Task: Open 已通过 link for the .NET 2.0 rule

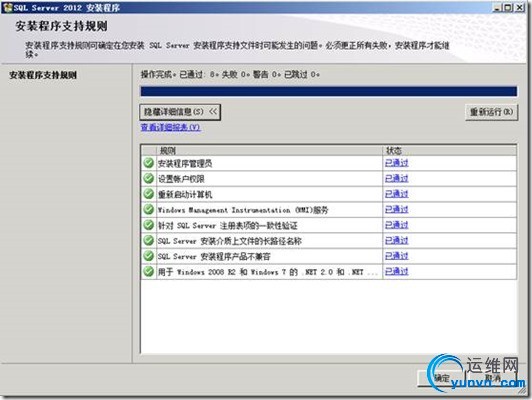Action: [x=397, y=271]
